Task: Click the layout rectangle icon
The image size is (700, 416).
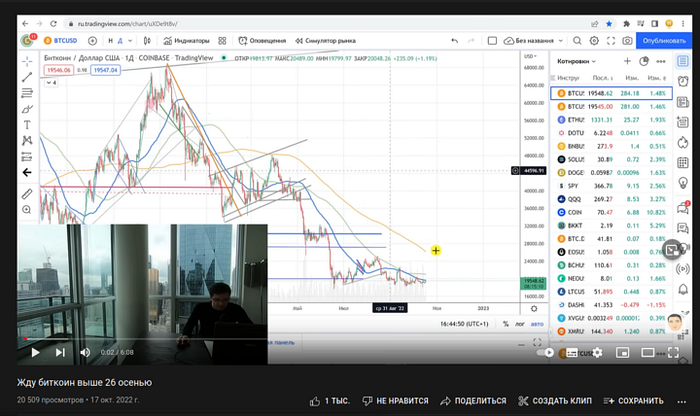Action: (492, 41)
